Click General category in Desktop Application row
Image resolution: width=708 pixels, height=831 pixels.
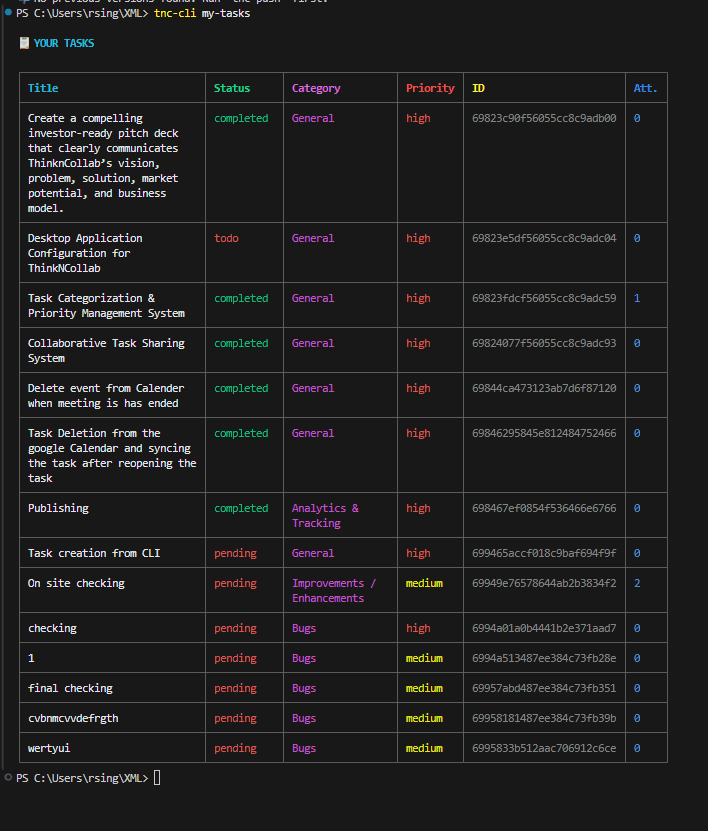click(x=313, y=238)
